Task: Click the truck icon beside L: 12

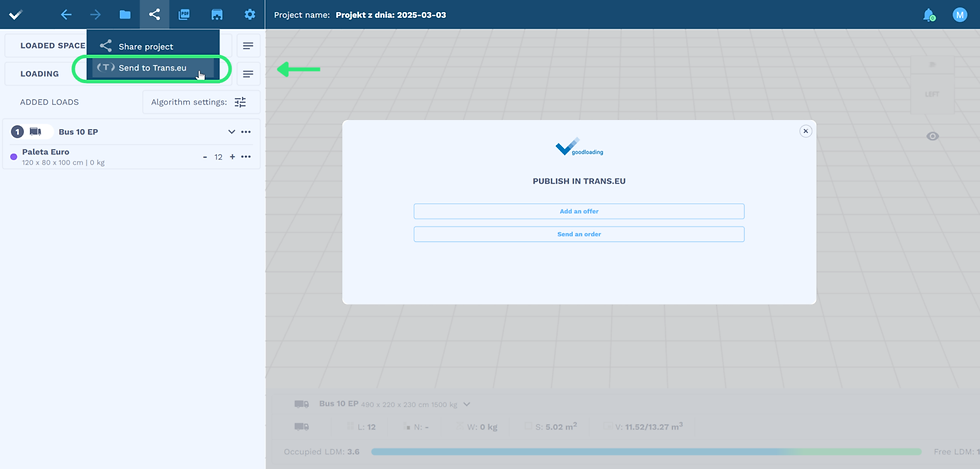Action: tap(301, 426)
